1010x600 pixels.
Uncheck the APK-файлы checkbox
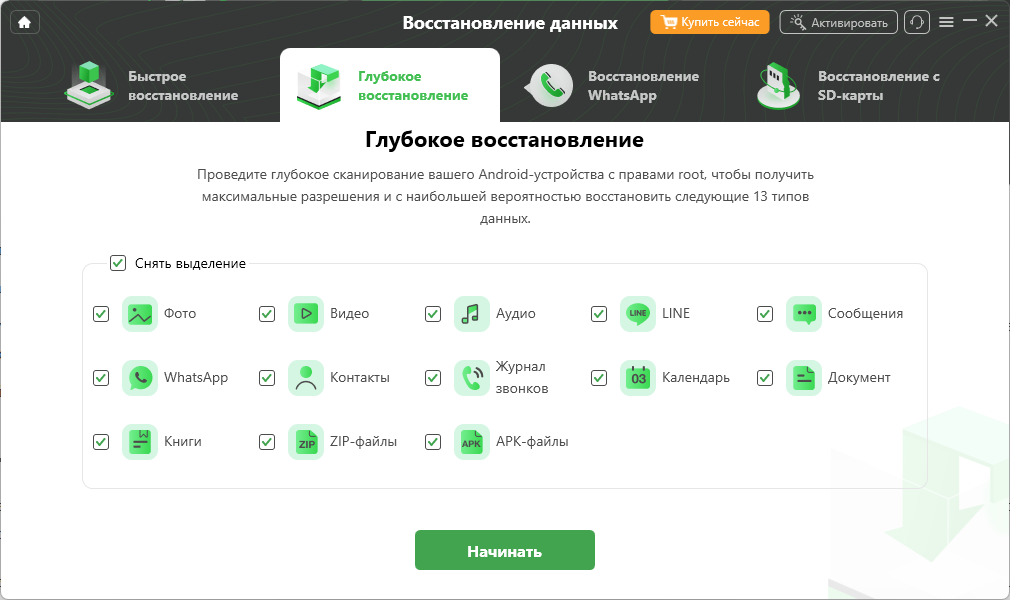pos(433,442)
